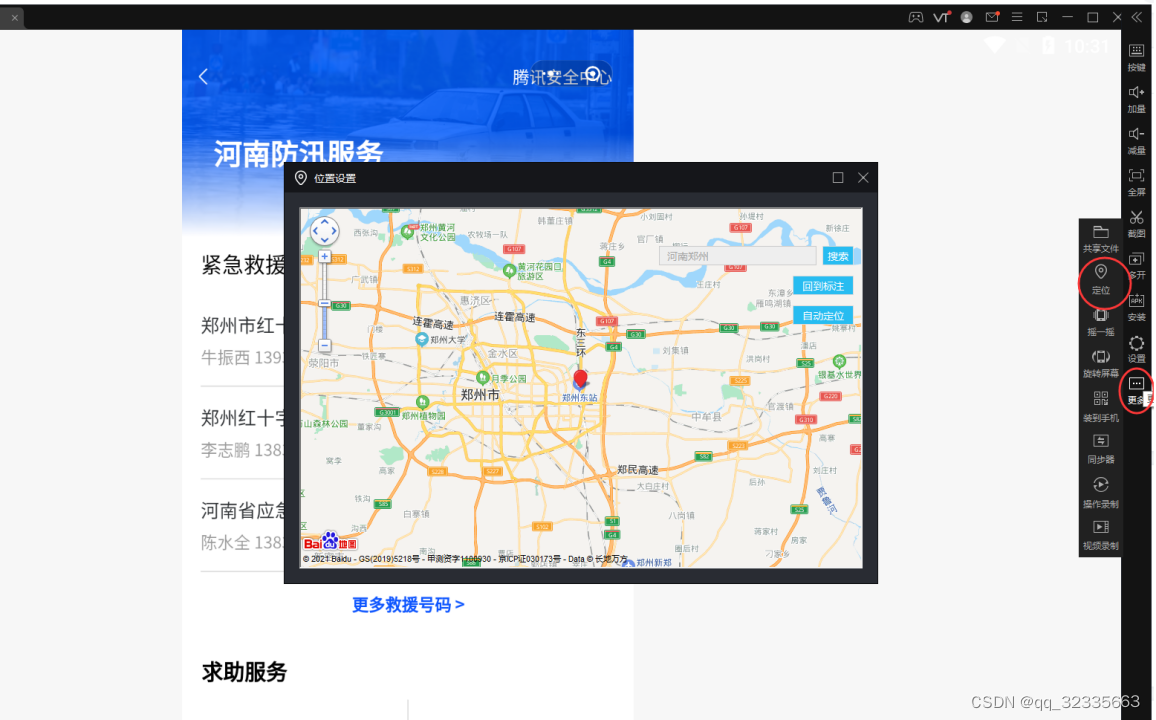
Task: Decrease volume with 减量 icon
Action: [x=1137, y=140]
